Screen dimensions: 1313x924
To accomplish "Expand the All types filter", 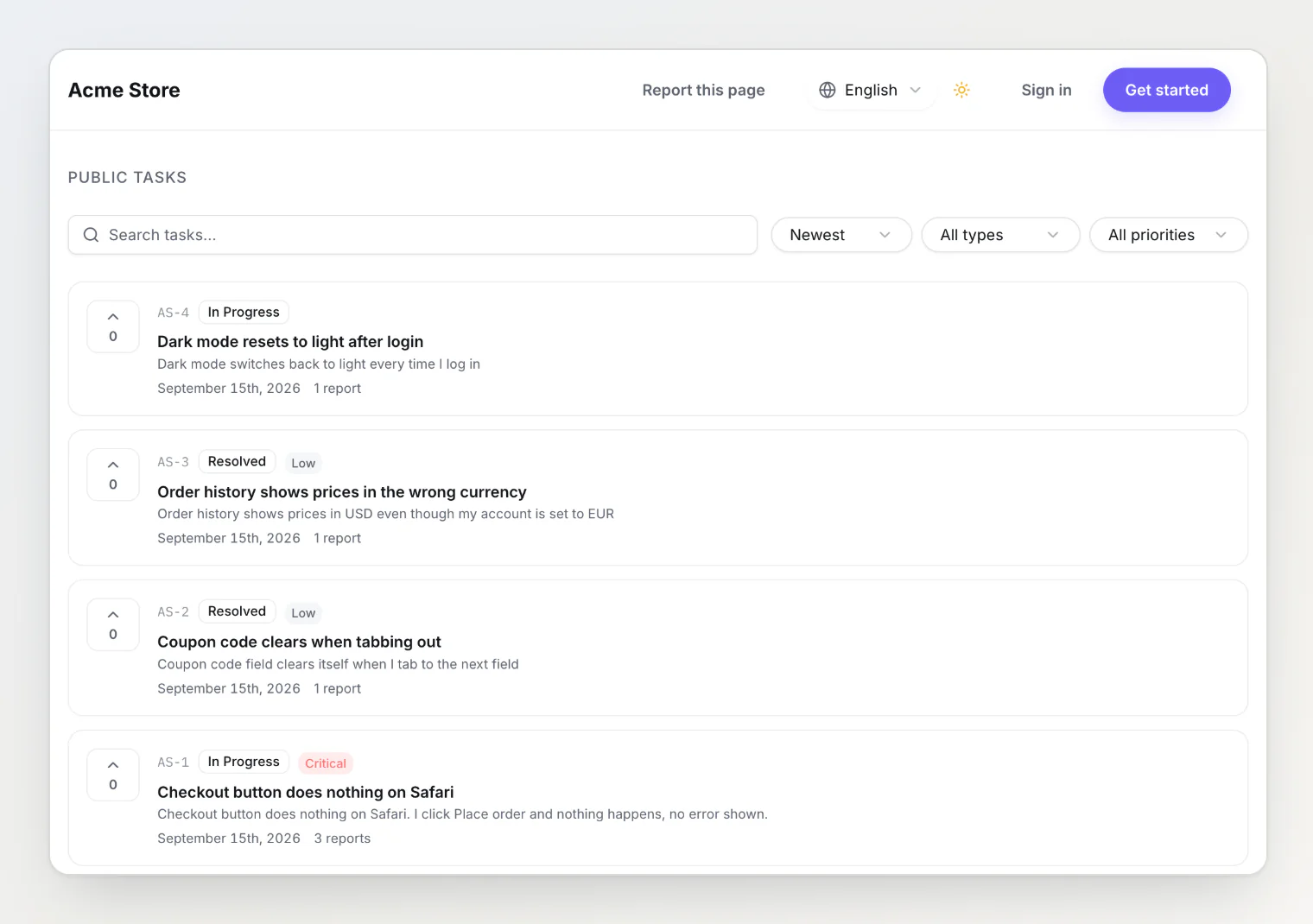I will tap(1000, 235).
